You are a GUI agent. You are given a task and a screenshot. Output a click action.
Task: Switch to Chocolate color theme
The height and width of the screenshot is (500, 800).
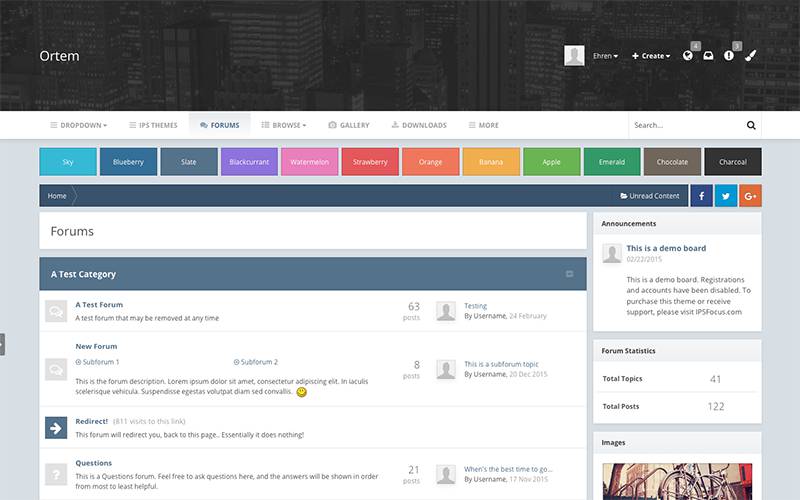pyautogui.click(x=672, y=162)
